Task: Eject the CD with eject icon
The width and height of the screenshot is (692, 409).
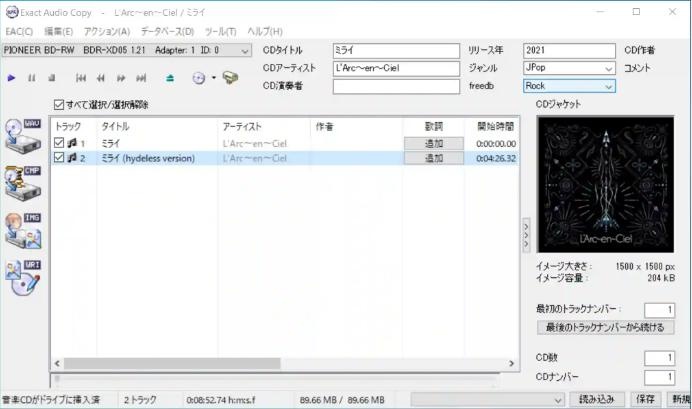Action: (170, 78)
